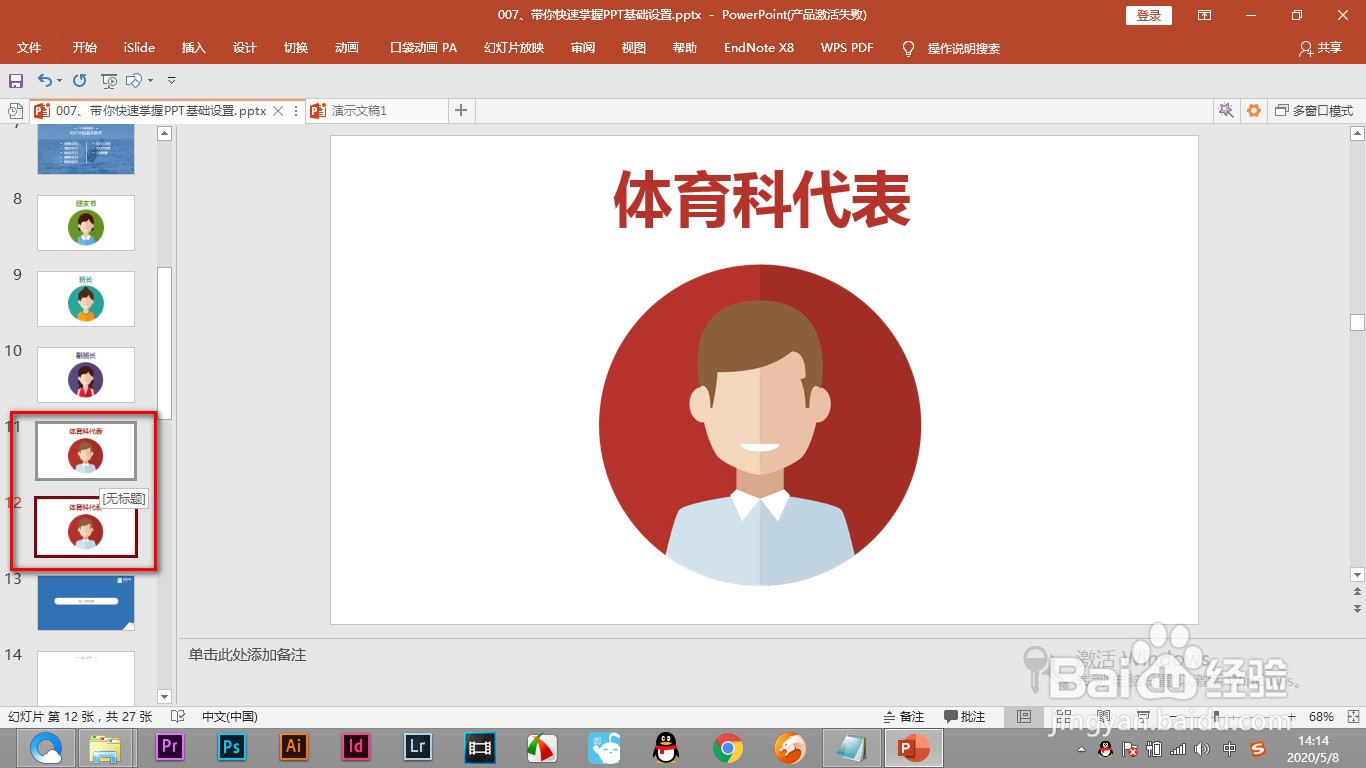Open the 幻灯片放映 tab
This screenshot has width=1366, height=768.
pos(514,48)
